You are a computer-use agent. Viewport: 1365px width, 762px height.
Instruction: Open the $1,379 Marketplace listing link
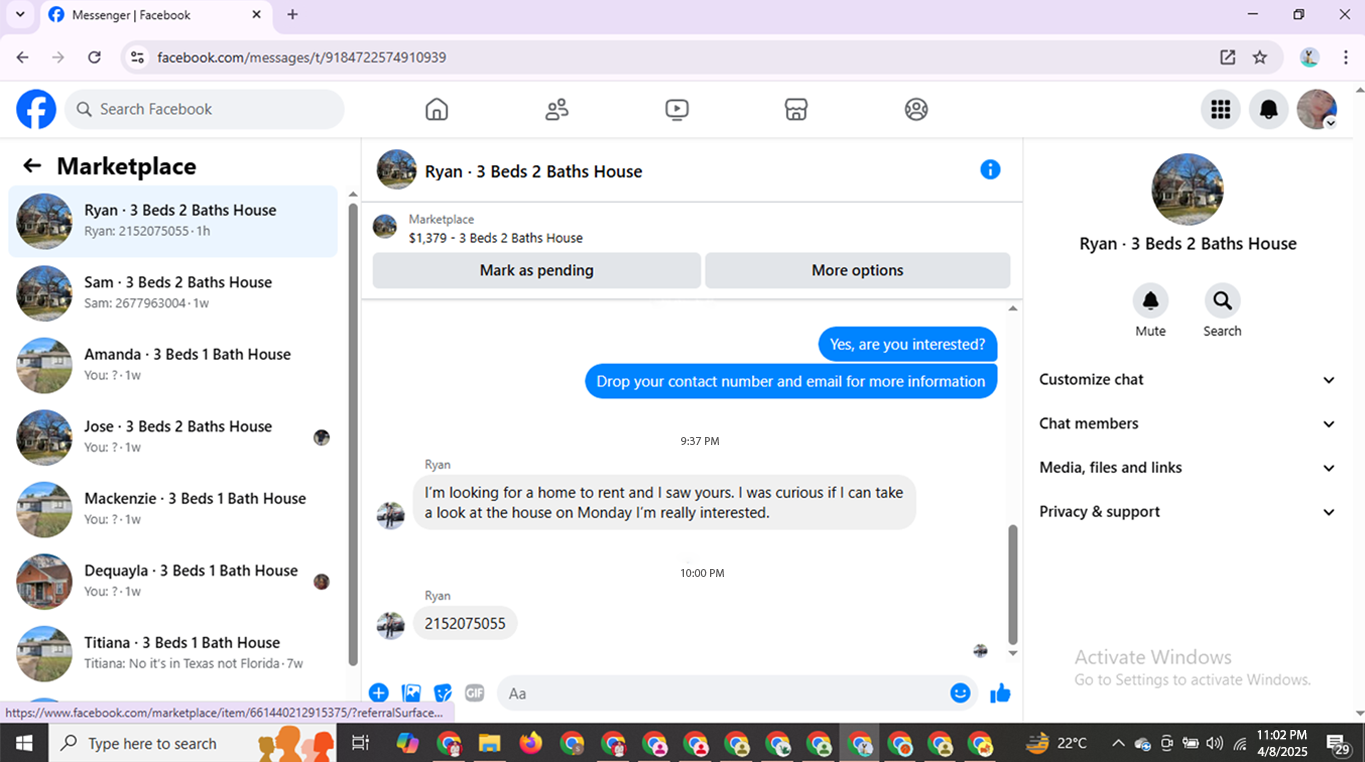pyautogui.click(x=495, y=238)
